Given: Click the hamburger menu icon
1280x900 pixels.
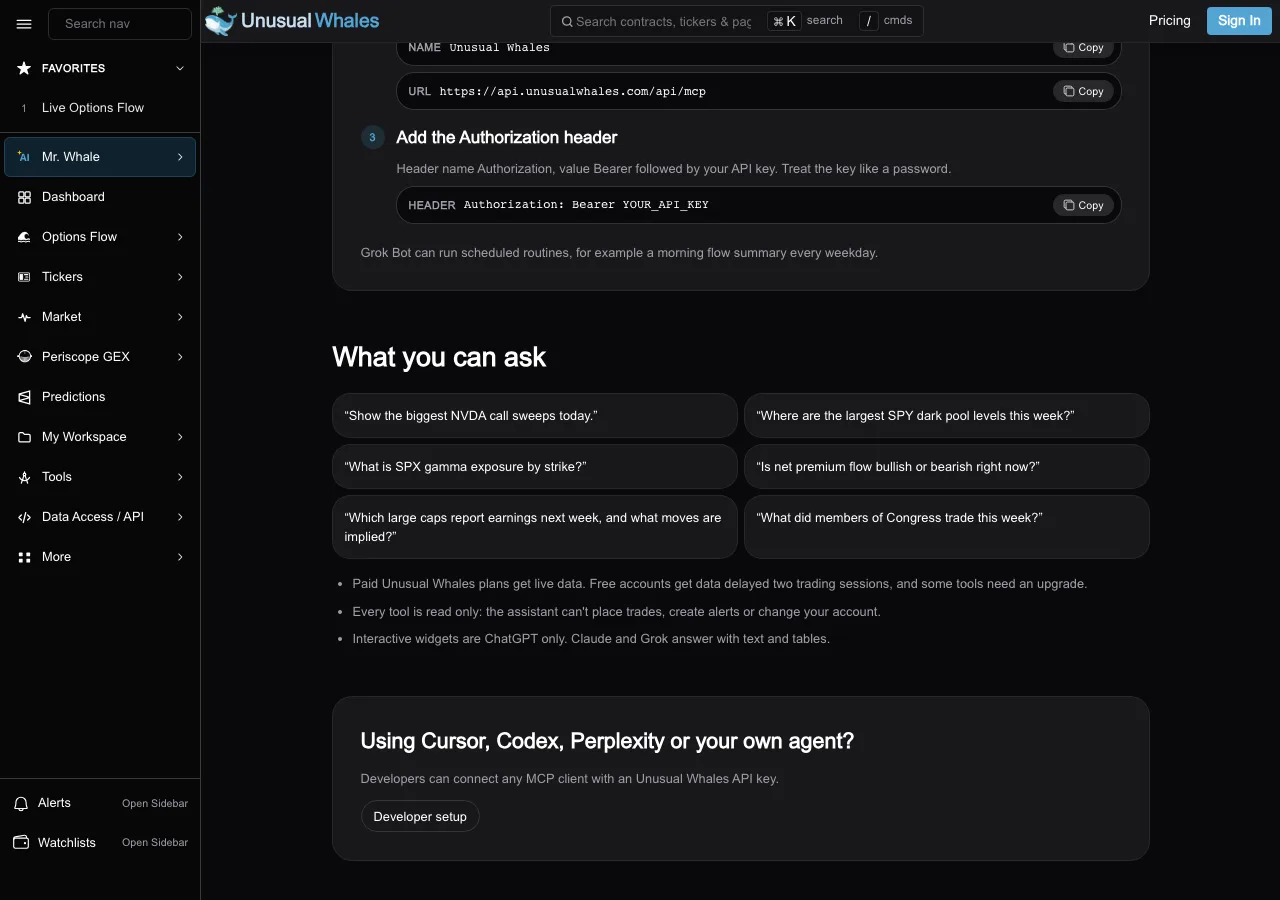Looking at the screenshot, I should (24, 24).
